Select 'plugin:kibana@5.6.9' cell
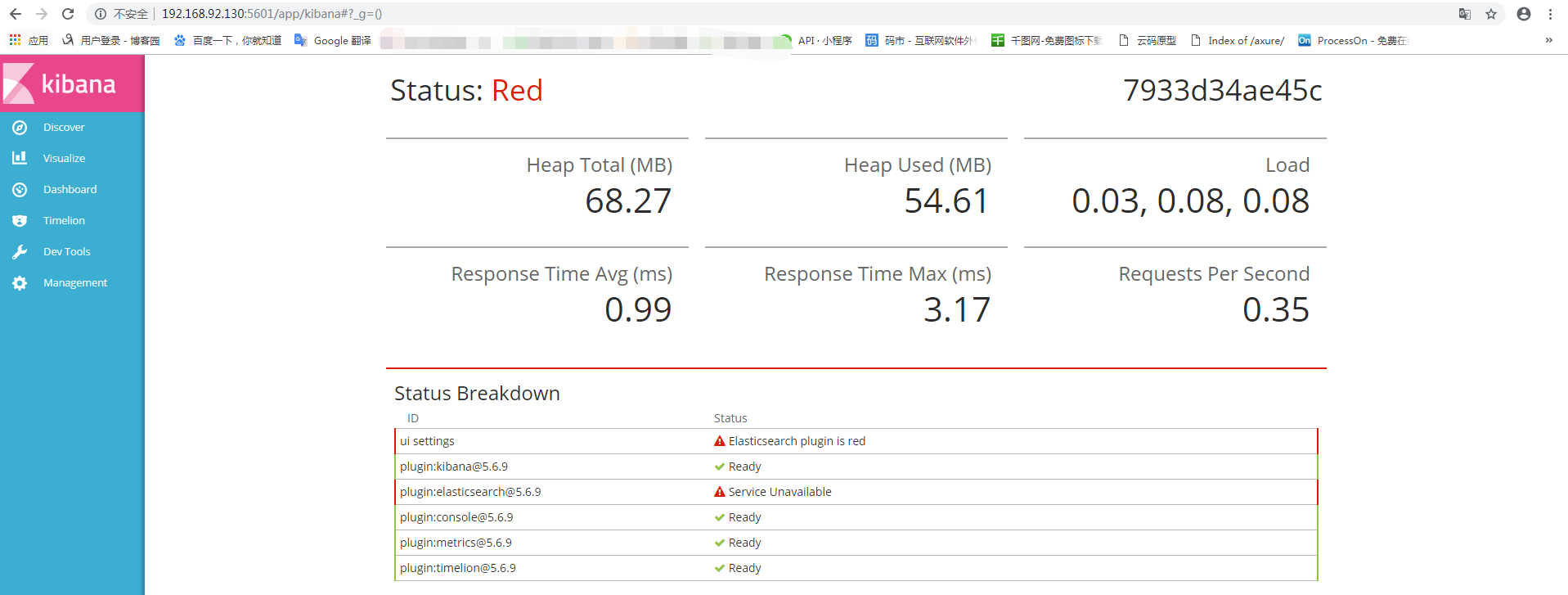 tap(454, 467)
